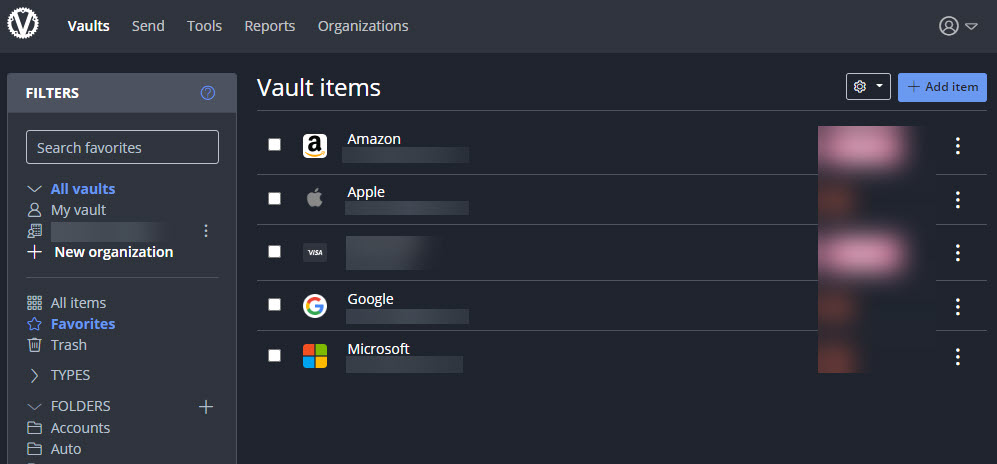Image resolution: width=997 pixels, height=464 pixels.
Task: Open options menu for Apple row
Action: (958, 199)
